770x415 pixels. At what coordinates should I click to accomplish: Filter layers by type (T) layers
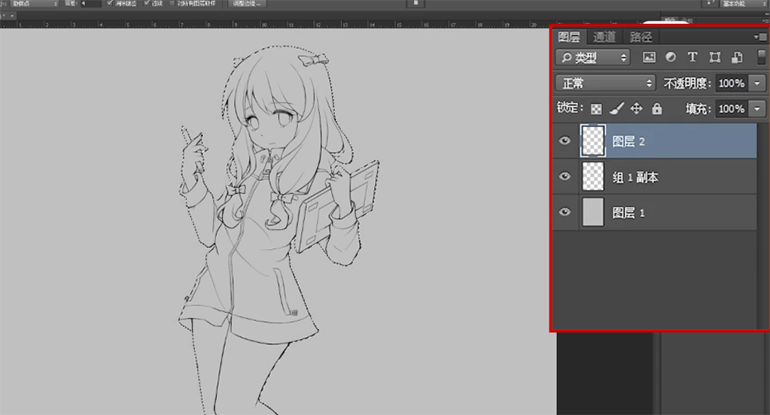[x=692, y=58]
